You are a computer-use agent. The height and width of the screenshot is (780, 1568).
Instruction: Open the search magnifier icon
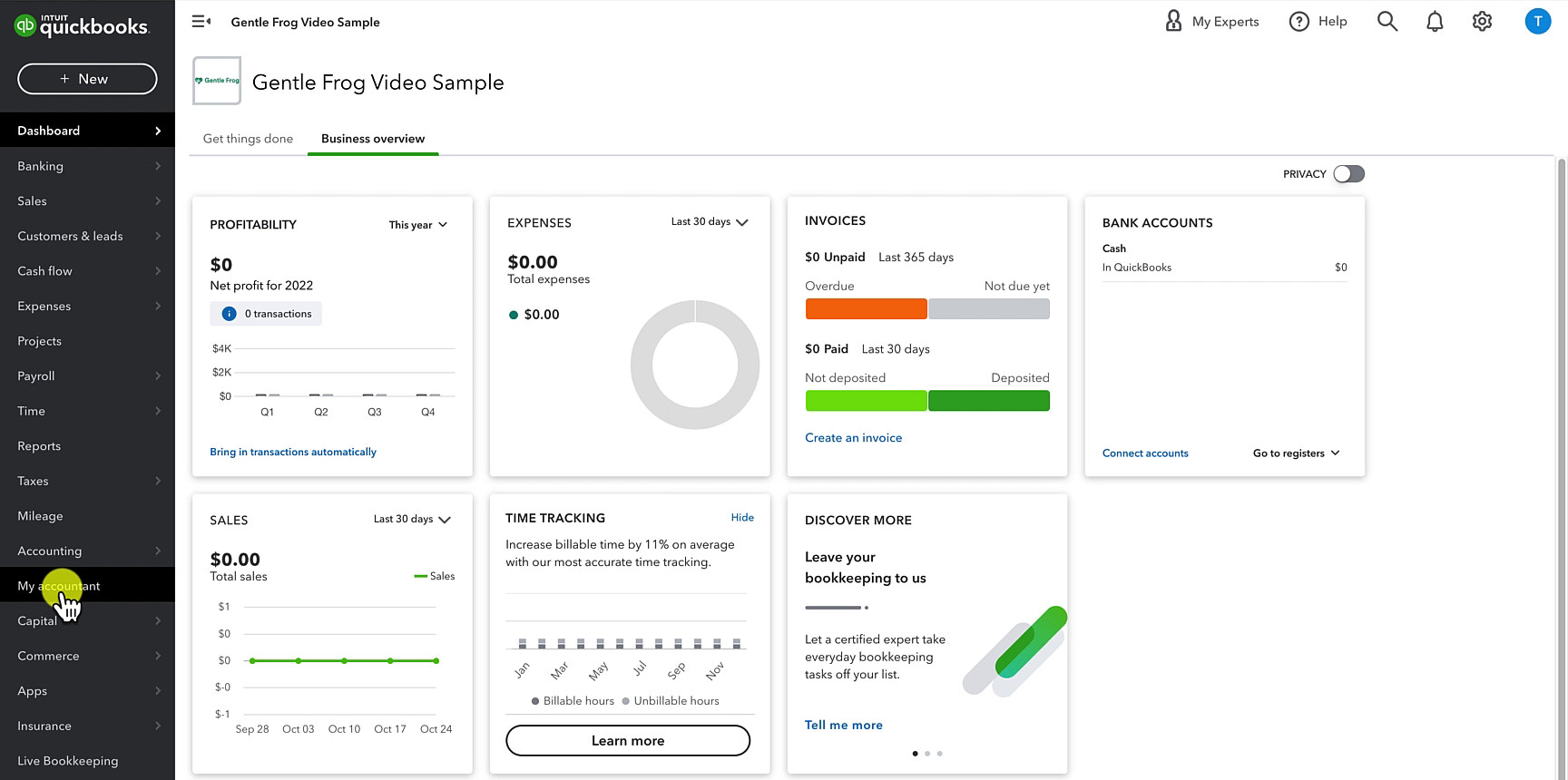(x=1387, y=22)
